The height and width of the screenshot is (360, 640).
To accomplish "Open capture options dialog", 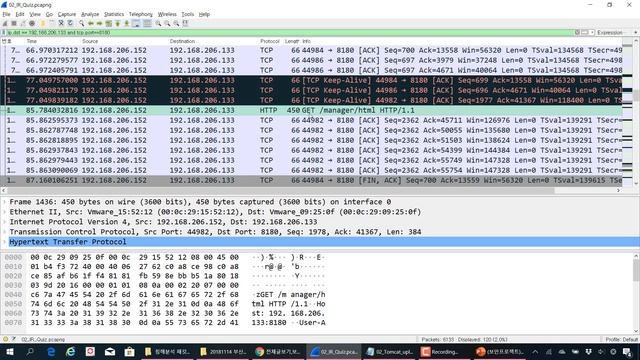I will click(x=32, y=23).
